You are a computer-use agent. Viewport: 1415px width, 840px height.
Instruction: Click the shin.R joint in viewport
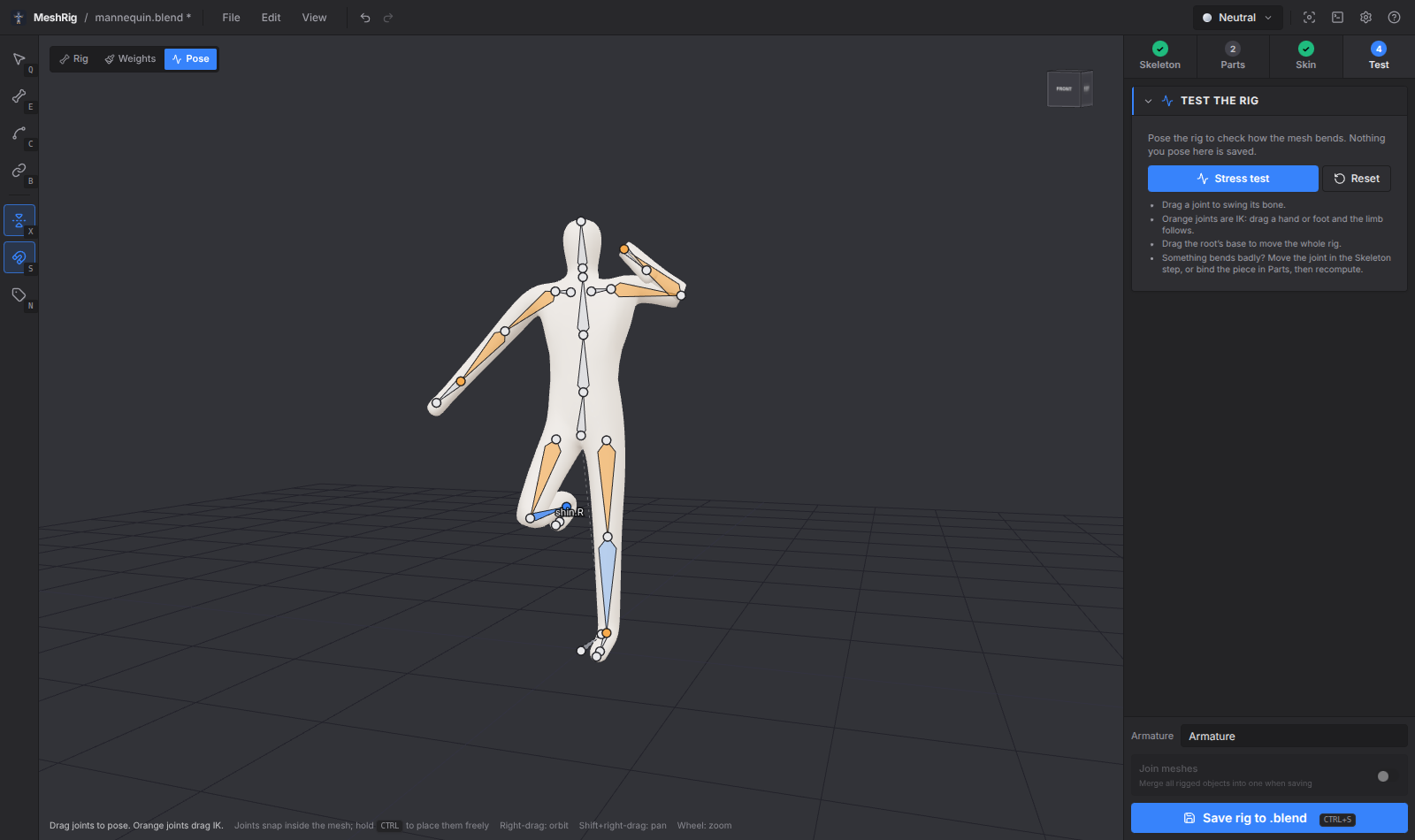[567, 508]
